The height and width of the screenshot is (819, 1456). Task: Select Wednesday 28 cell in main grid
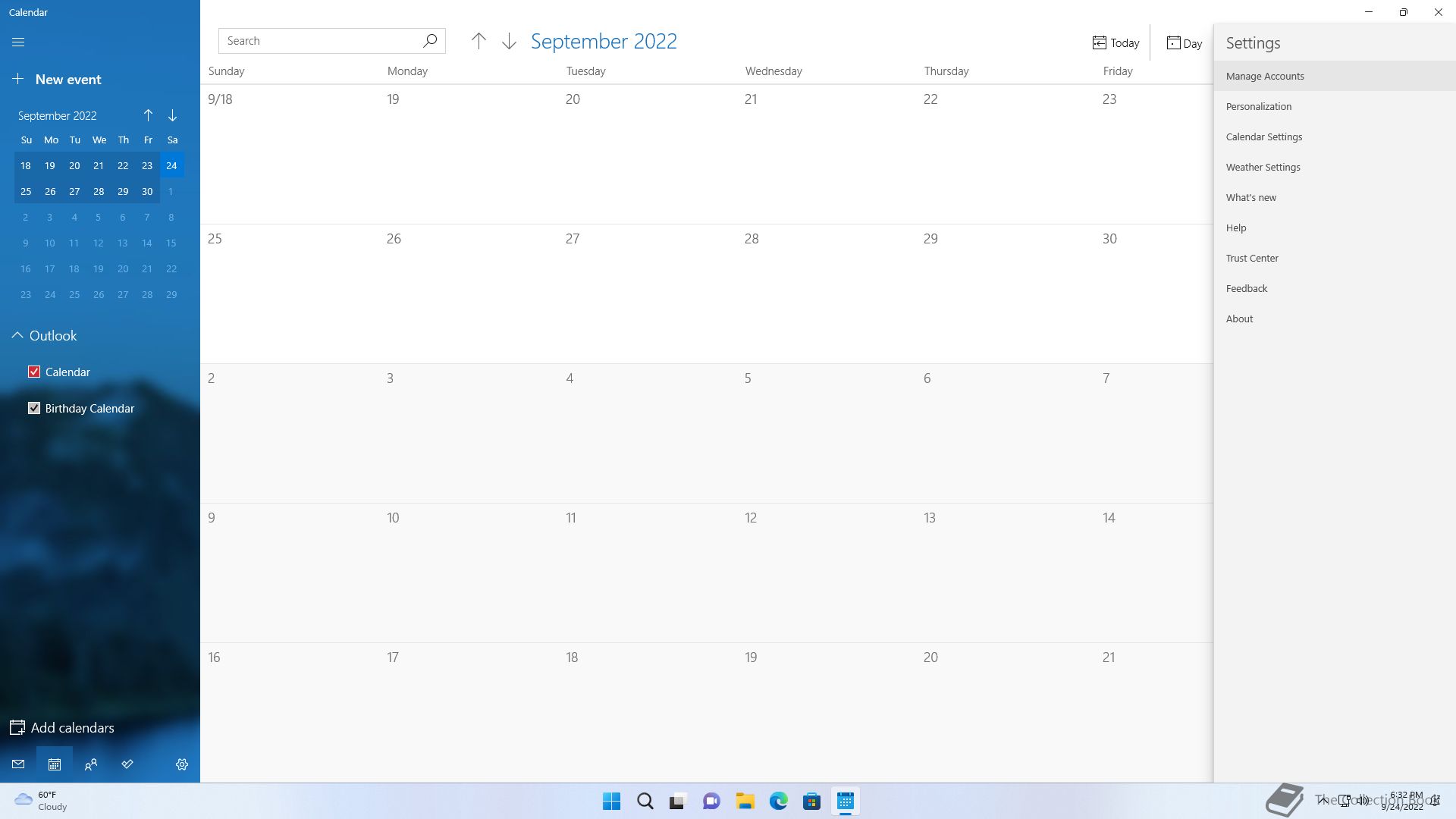tap(827, 294)
